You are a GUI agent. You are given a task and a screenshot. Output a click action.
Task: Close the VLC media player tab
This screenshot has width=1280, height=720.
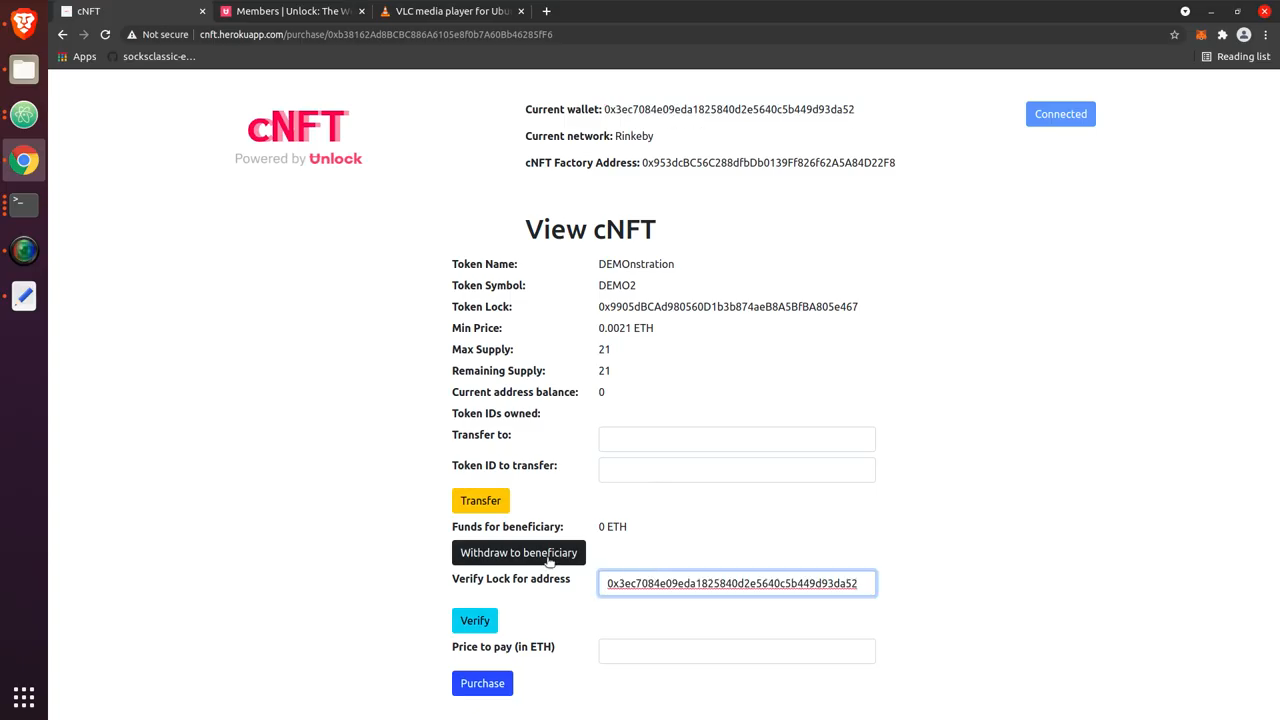[x=521, y=11]
